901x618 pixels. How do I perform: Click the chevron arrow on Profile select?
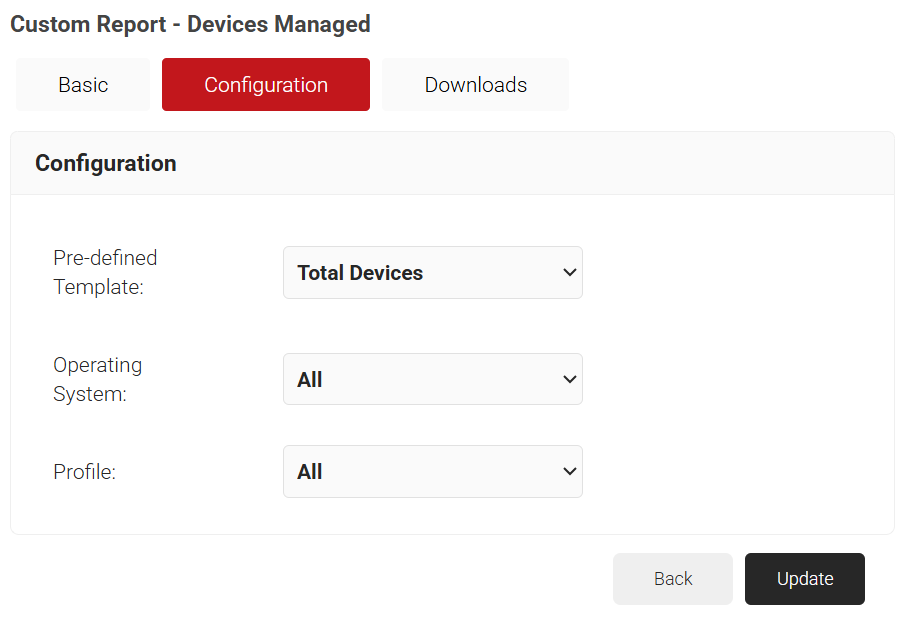[569, 472]
